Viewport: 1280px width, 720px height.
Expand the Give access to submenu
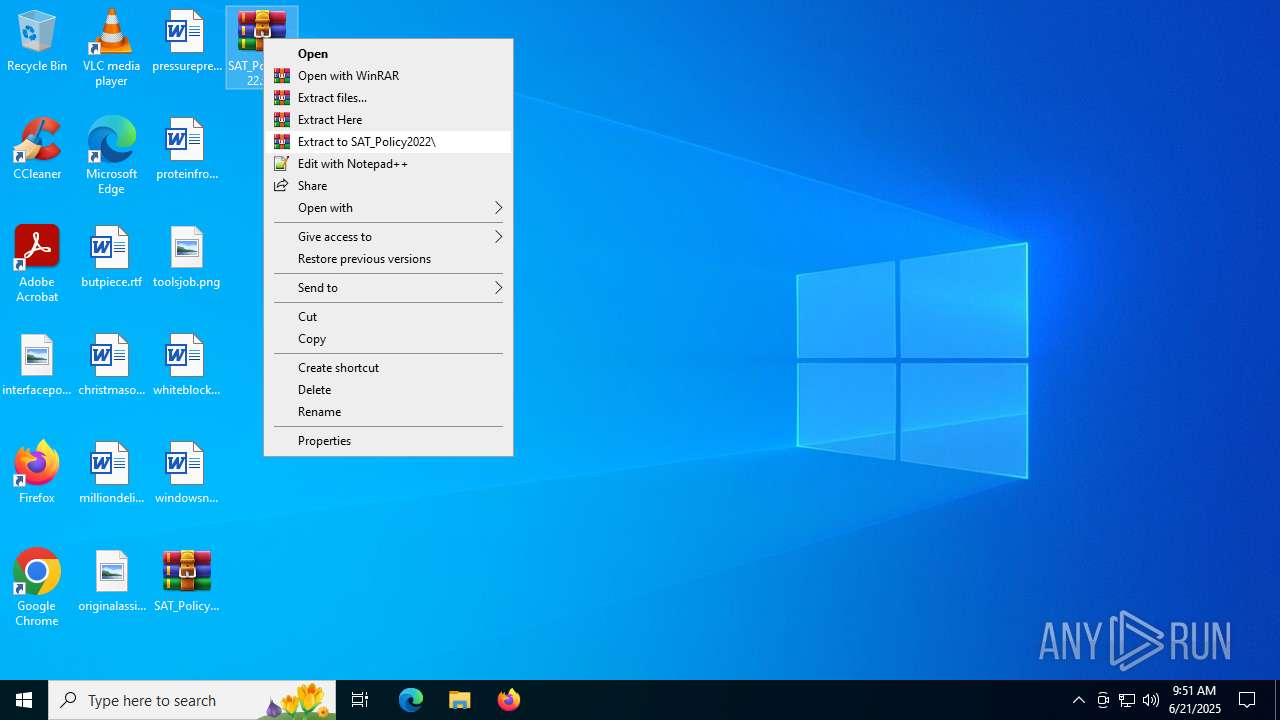[388, 237]
